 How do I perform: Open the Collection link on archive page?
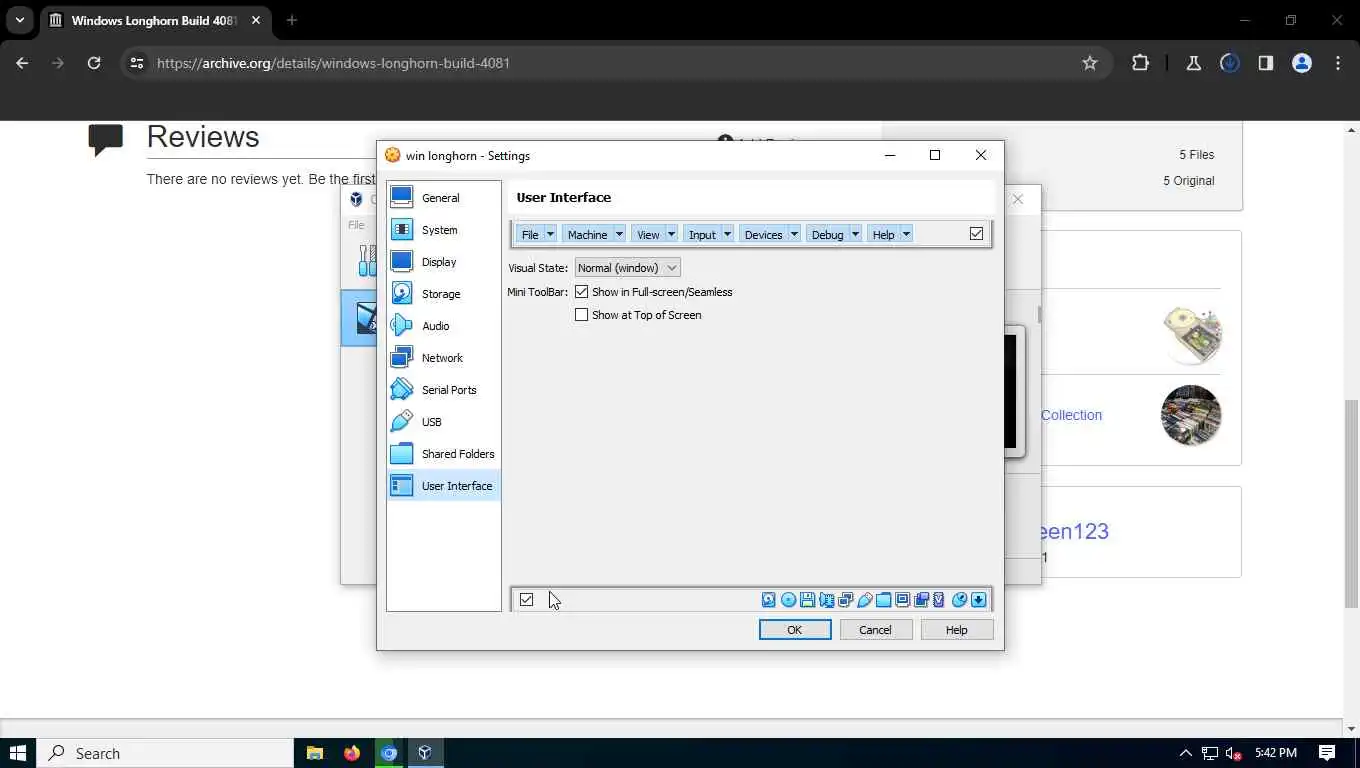point(1071,415)
